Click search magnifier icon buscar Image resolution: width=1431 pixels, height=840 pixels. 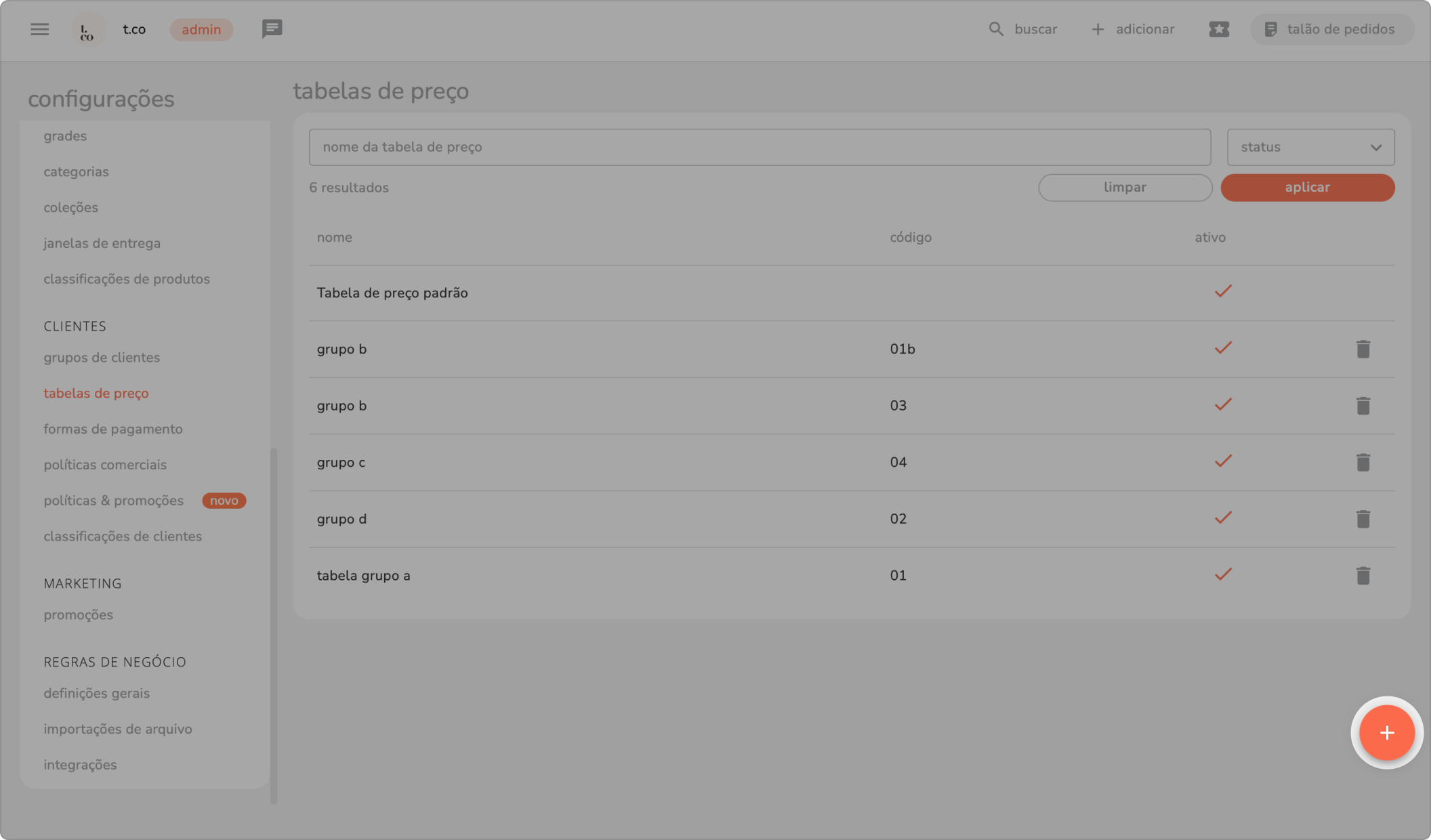[995, 29]
